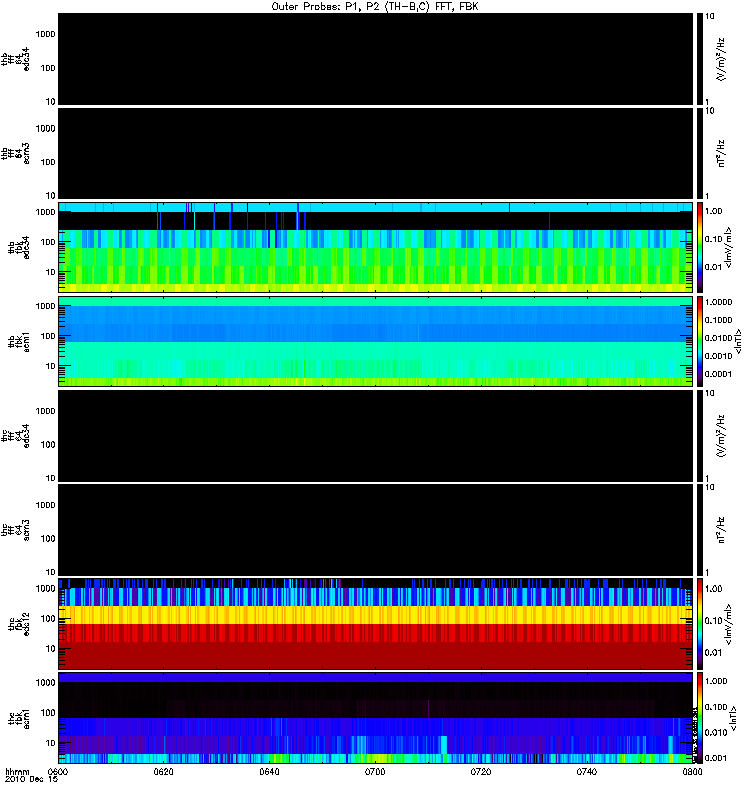Click the empty black thc fff edc34 spectrogram panel

click(x=375, y=436)
